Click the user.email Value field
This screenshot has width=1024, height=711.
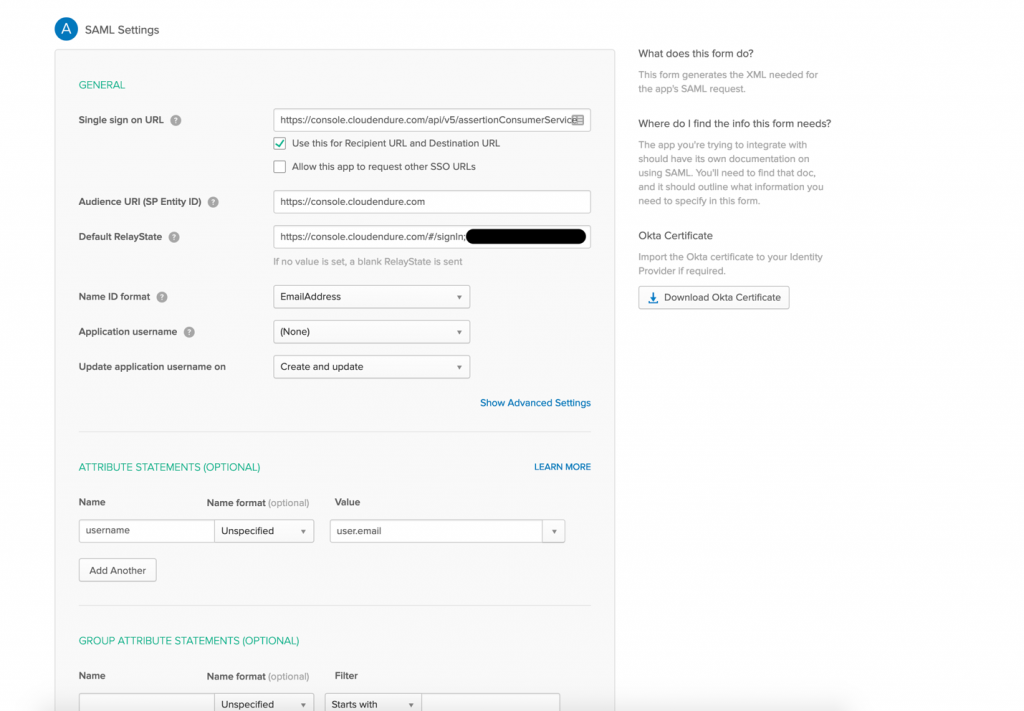[x=440, y=530]
